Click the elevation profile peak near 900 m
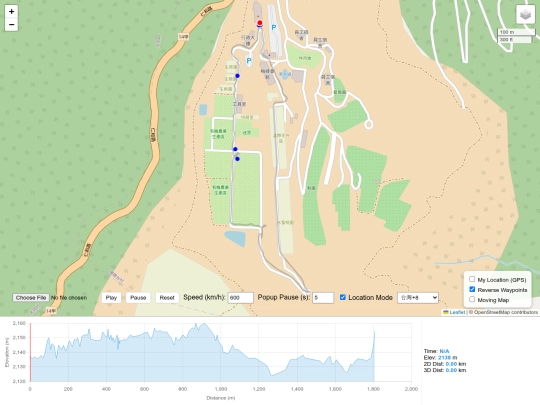Viewport: 540px width, 405px height. [204, 324]
